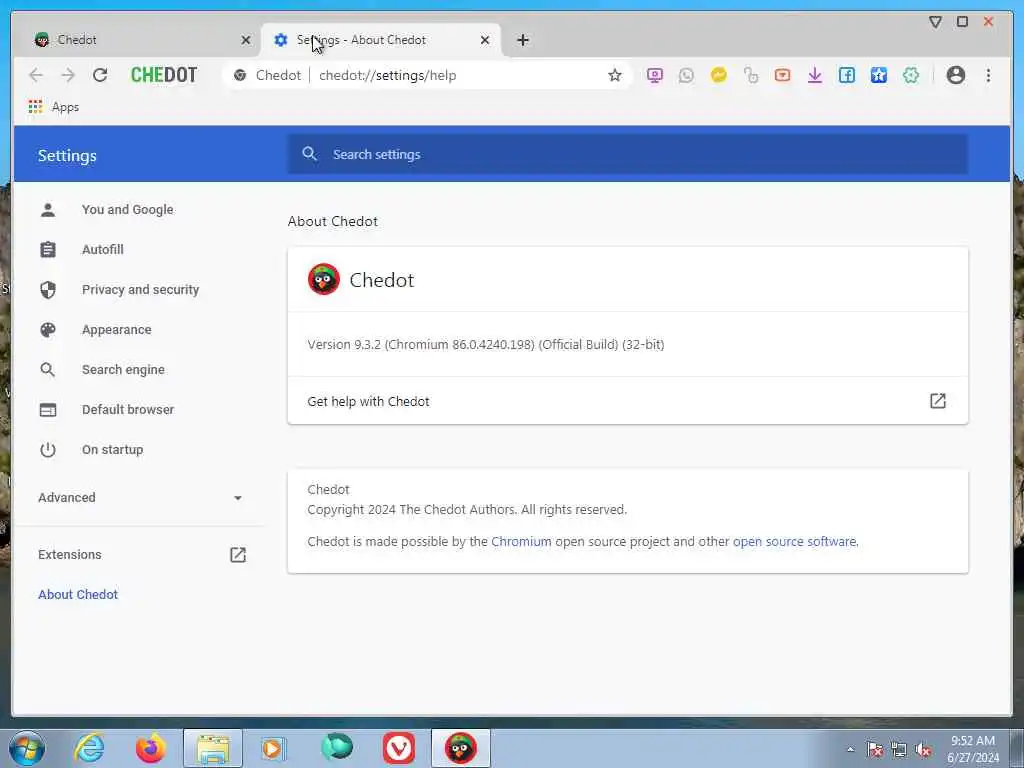Close the first Chedot tab
This screenshot has height=768, width=1024.
246,40
